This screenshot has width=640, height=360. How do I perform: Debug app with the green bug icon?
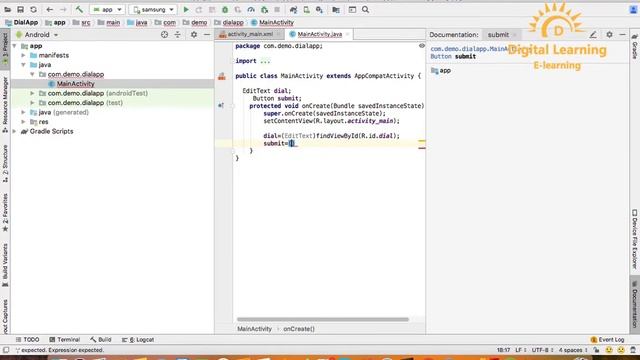[225, 9]
